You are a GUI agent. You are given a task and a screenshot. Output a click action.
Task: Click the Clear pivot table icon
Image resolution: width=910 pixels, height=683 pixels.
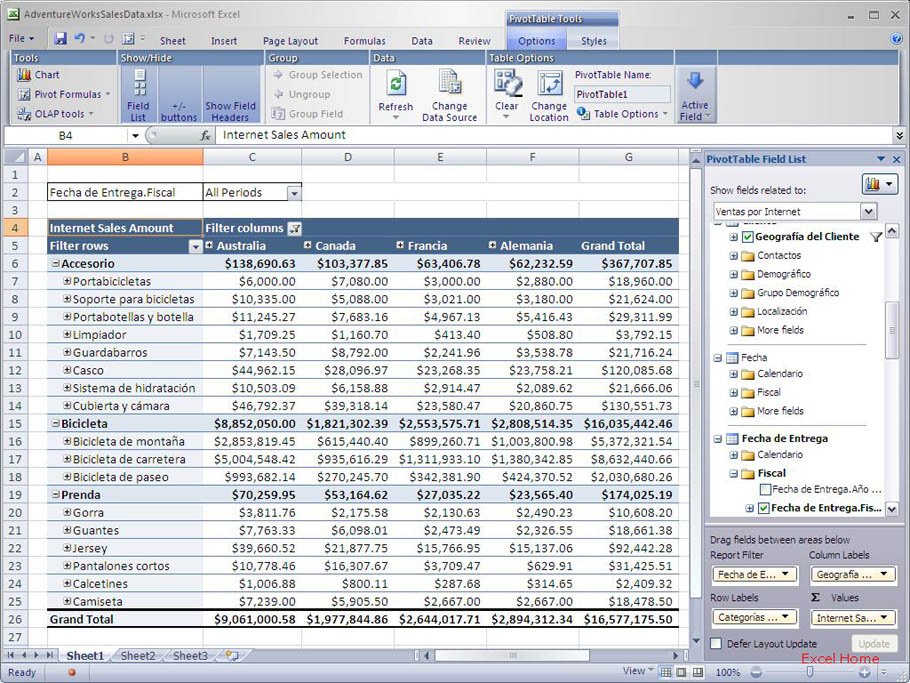[x=507, y=83]
